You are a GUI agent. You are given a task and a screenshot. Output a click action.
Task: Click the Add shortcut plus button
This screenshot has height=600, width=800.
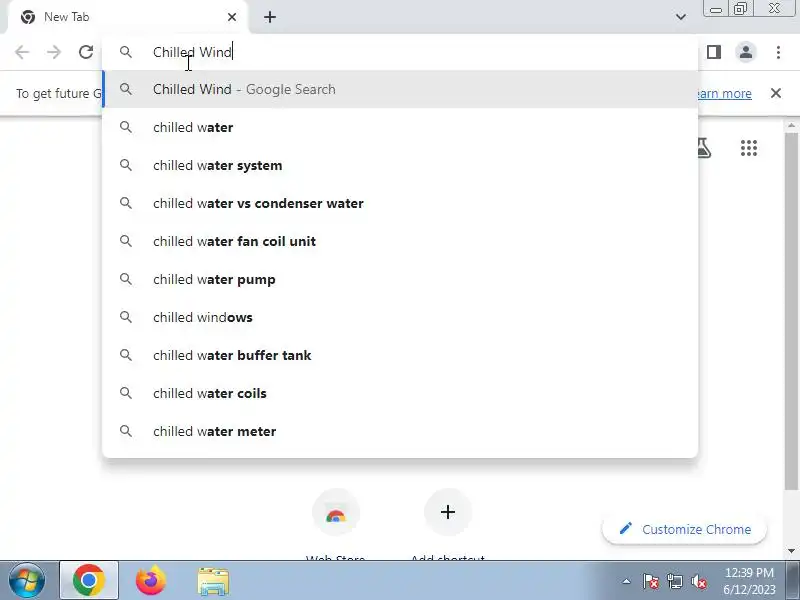[447, 513]
